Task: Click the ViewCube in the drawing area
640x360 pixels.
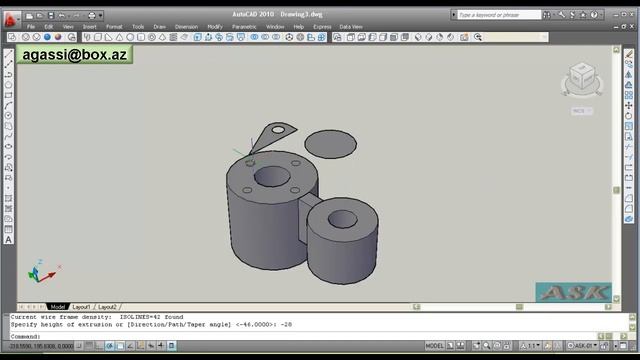Action: tap(582, 76)
